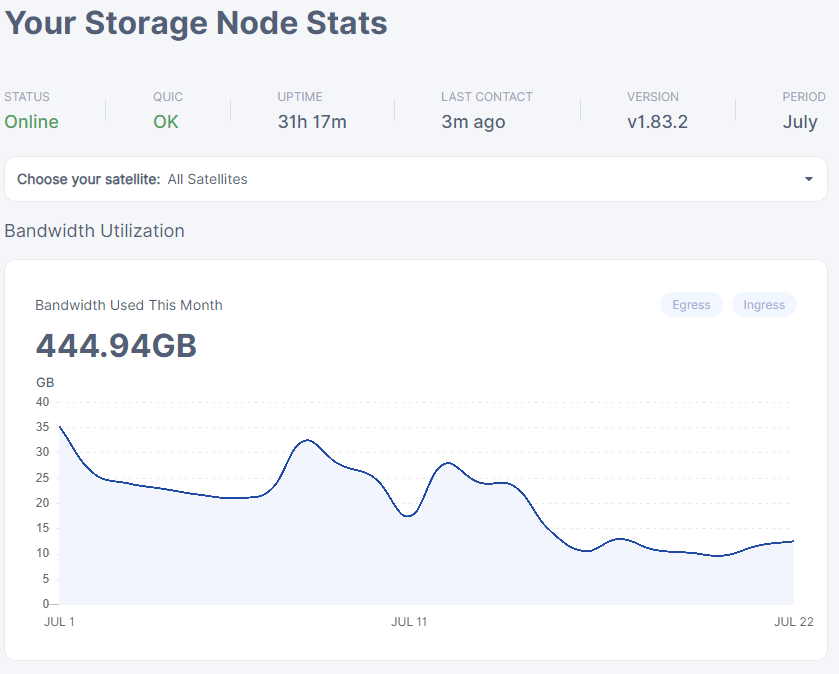Click the 40 GB y-axis label
The height and width of the screenshot is (674, 839).
tap(42, 402)
